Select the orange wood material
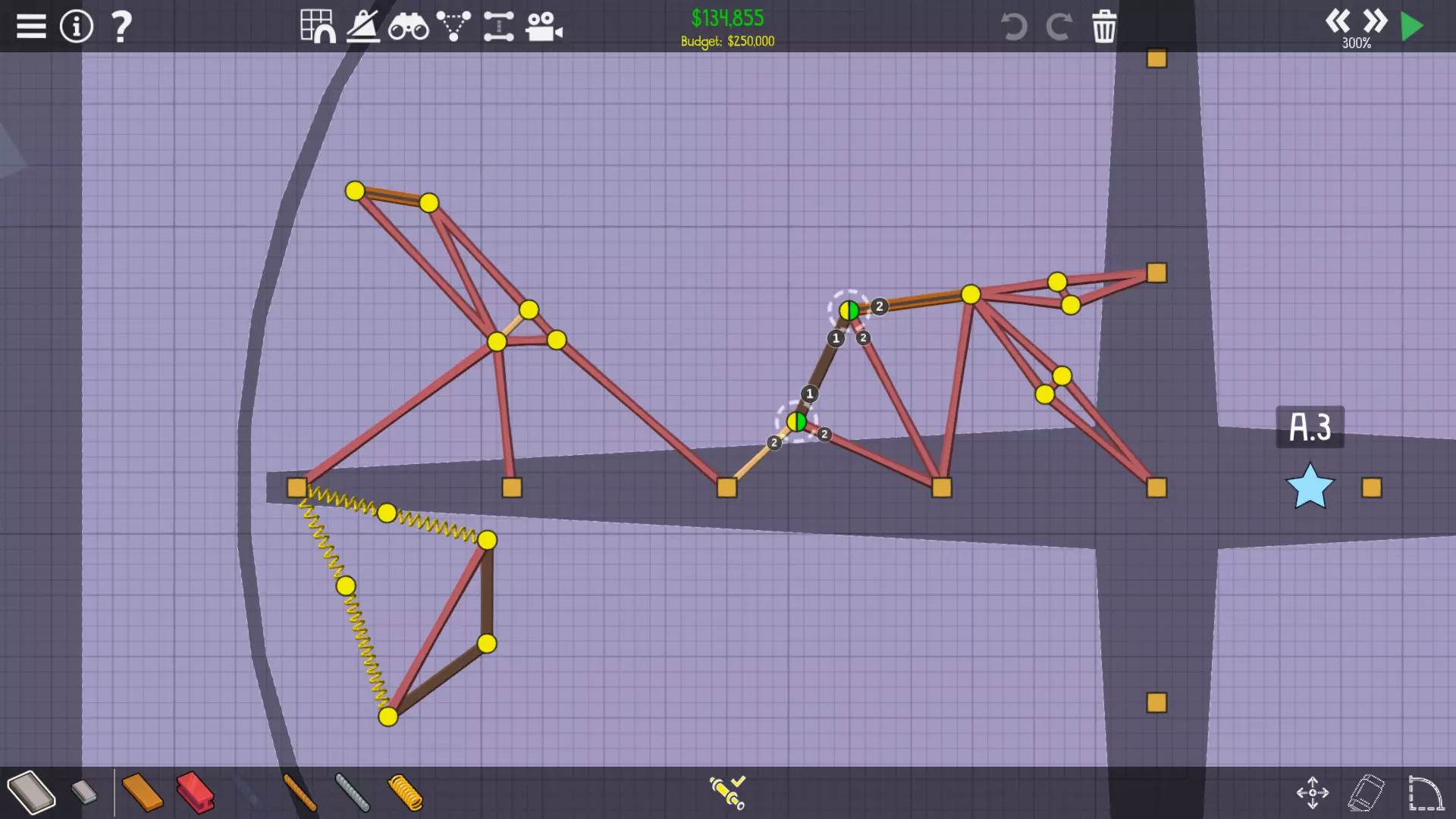Screen dimensions: 1456x819 coord(142,792)
